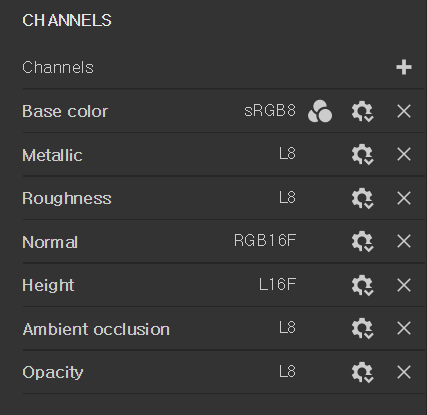427x415 pixels.
Task: Remove the Height channel
Action: click(x=404, y=285)
